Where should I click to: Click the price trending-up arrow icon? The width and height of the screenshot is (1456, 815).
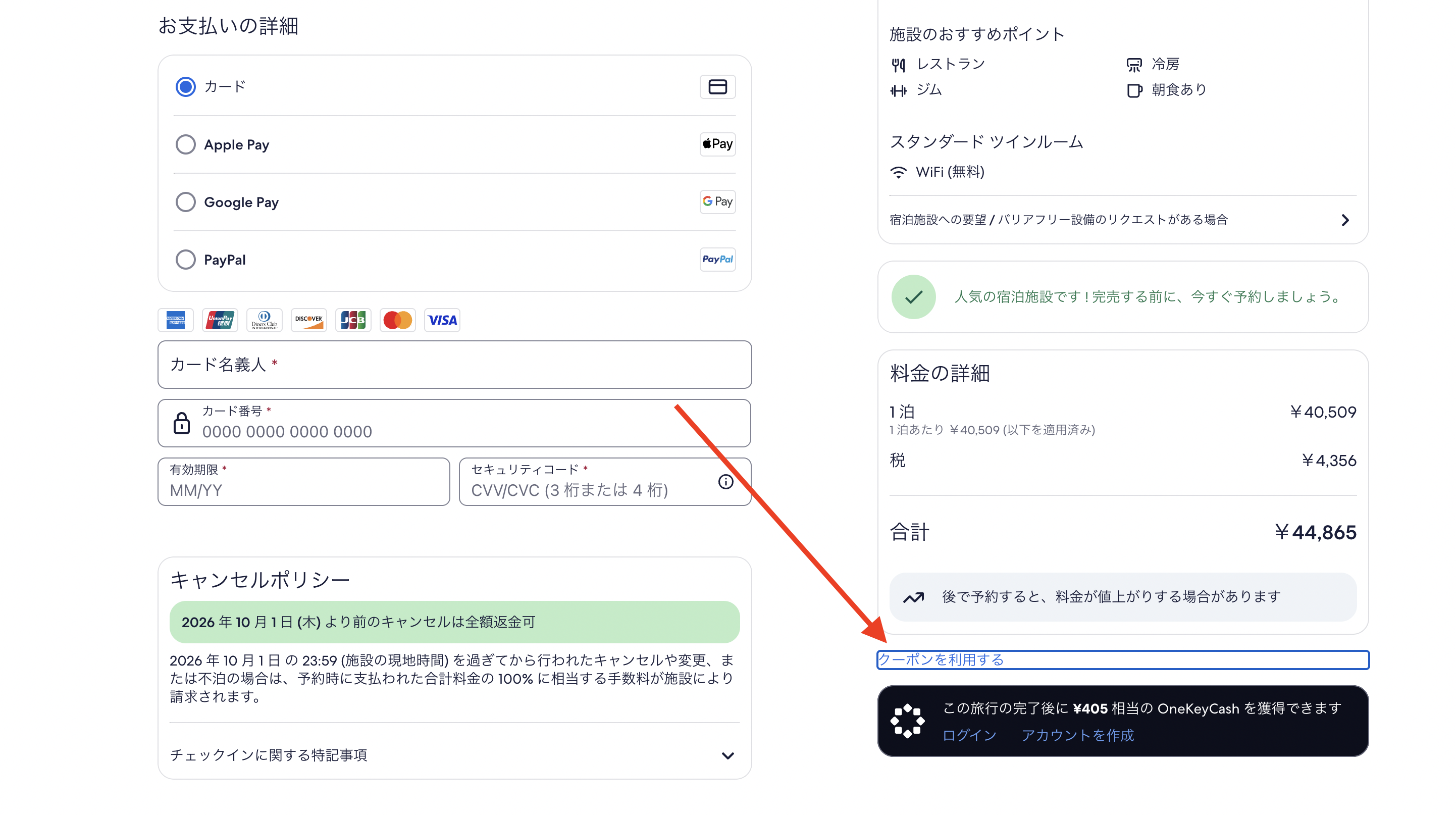click(x=913, y=597)
